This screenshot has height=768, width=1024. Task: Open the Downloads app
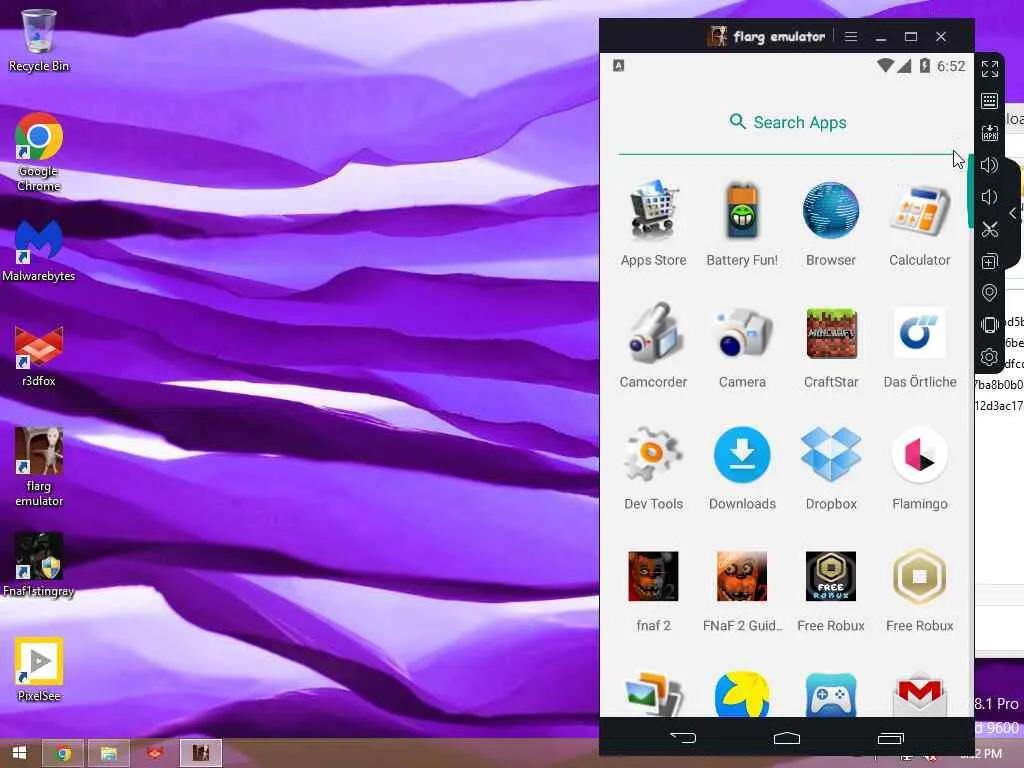[742, 468]
